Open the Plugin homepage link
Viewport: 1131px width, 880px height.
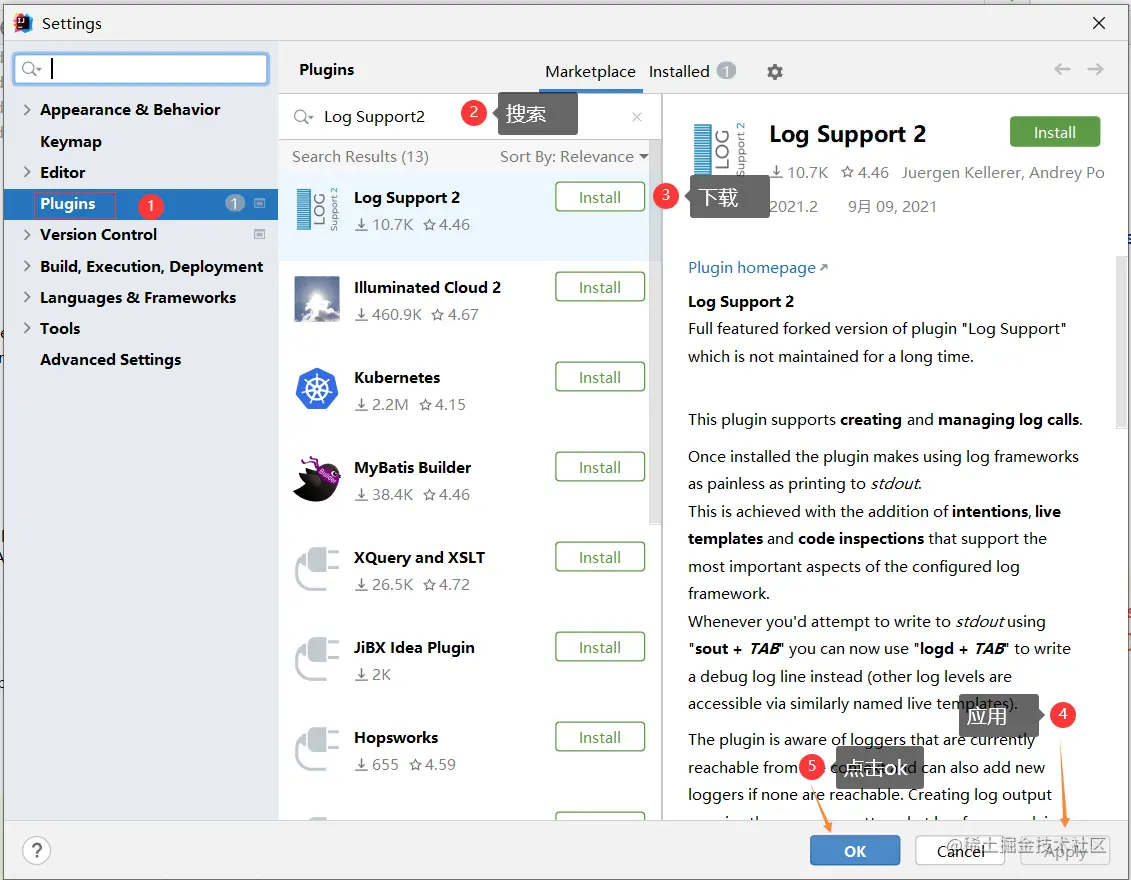757,268
